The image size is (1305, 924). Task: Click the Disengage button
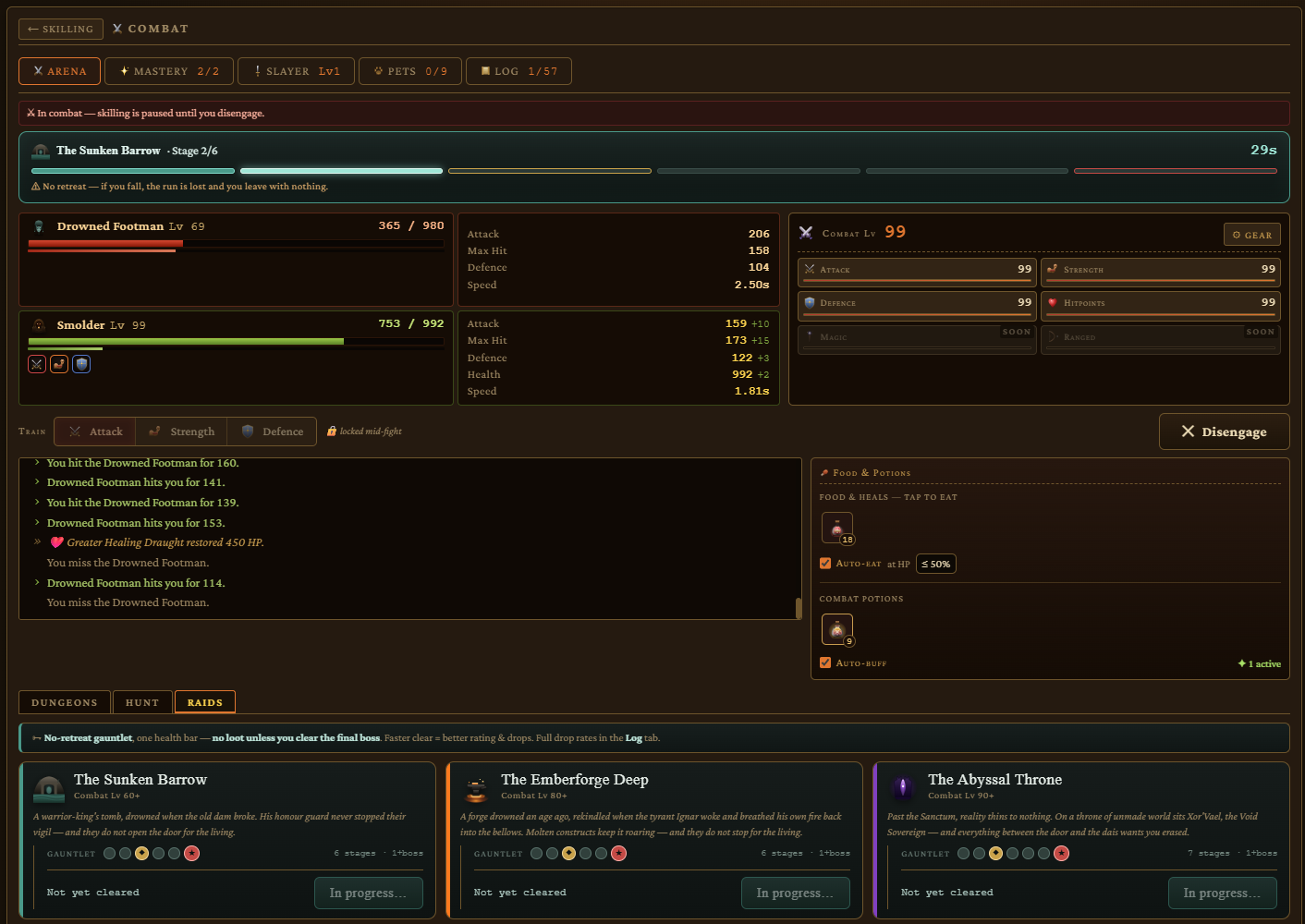[1225, 432]
